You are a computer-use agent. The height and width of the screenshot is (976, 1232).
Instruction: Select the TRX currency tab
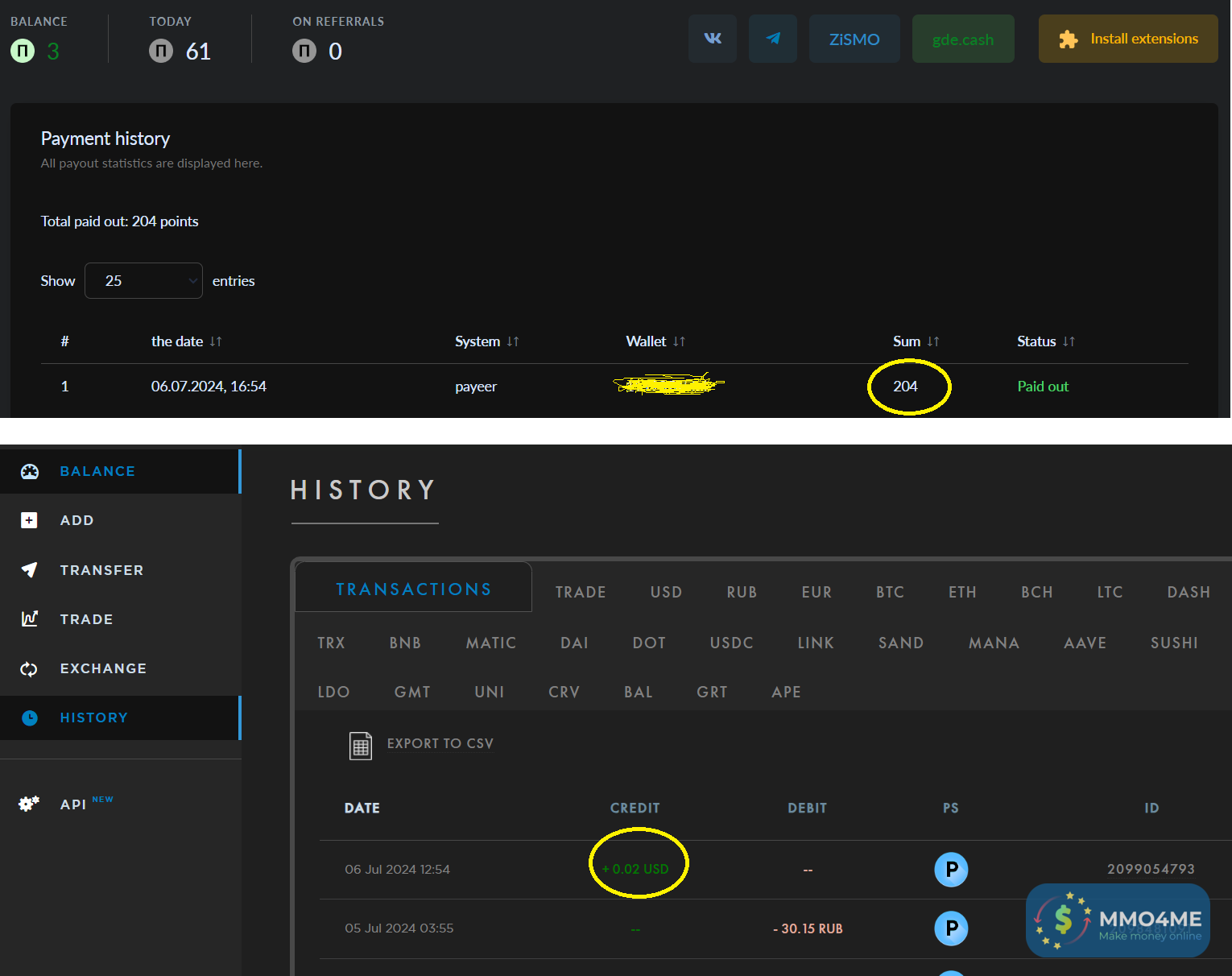[x=331, y=643]
